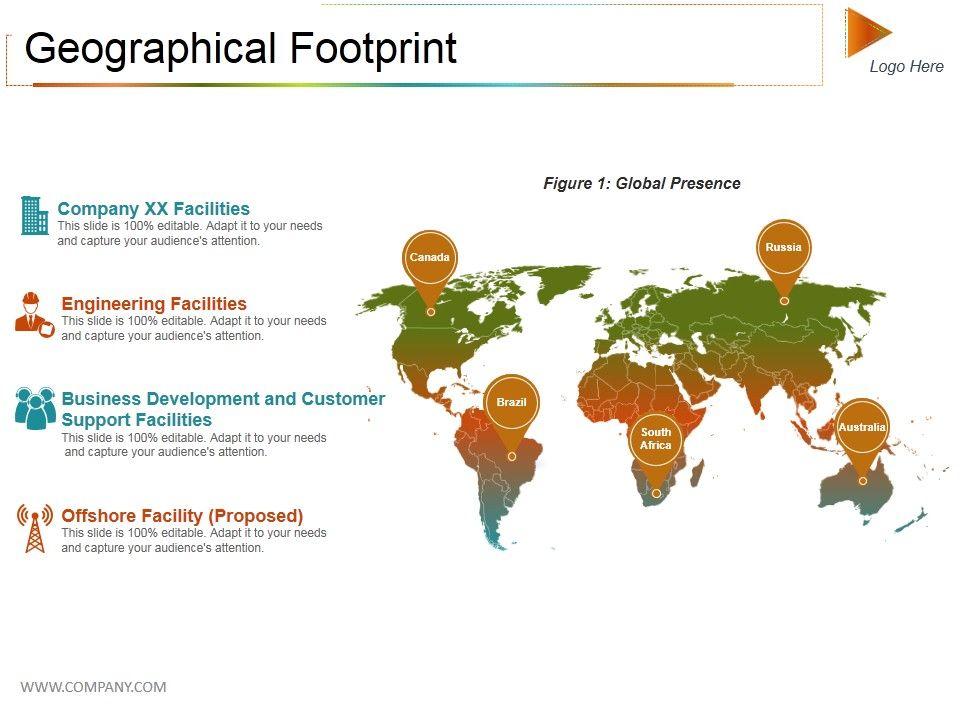Screen dimensions: 960x720
Task: Open the WWW.COMPANY.COM link
Action: coord(94,687)
